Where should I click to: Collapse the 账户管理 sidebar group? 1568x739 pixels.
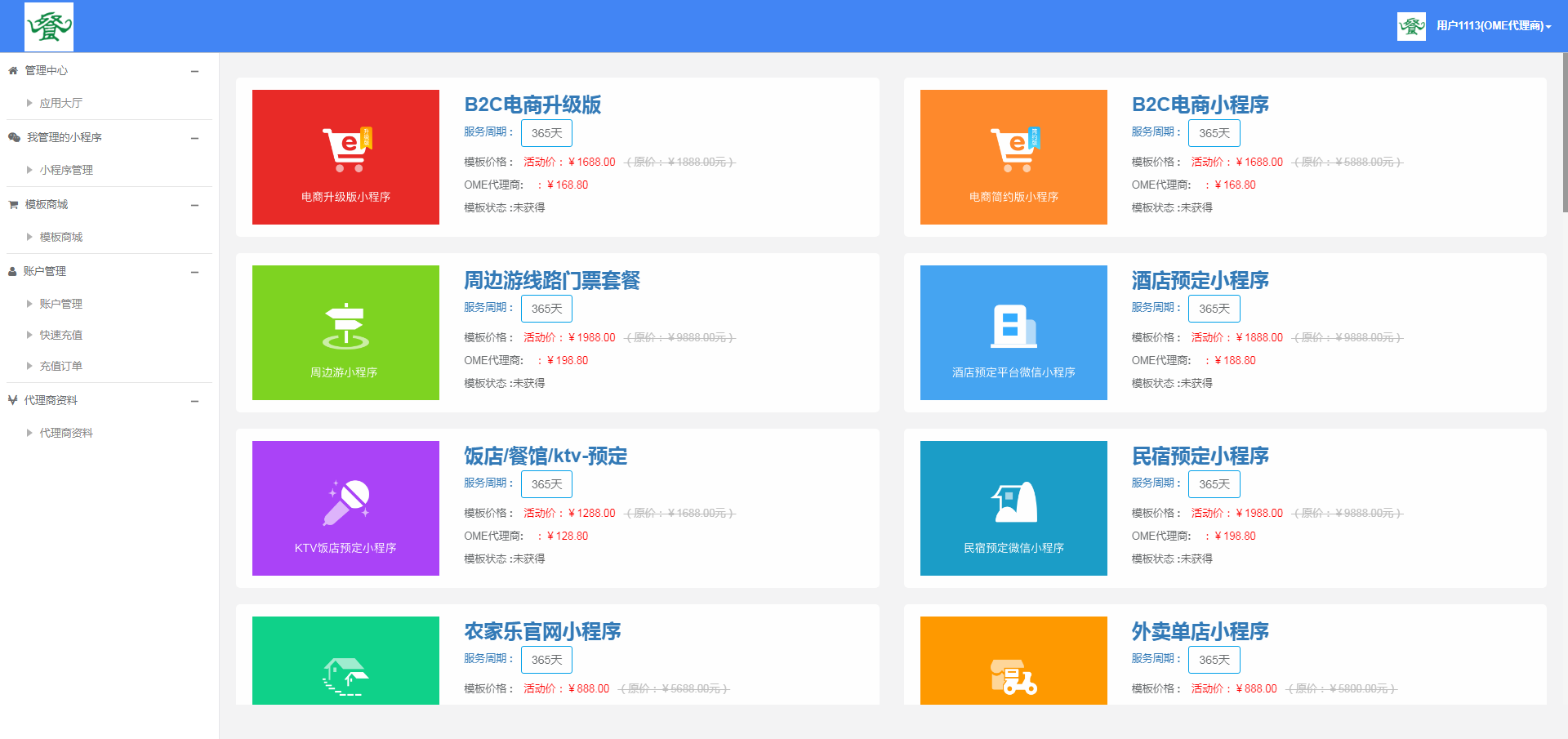[x=195, y=272]
